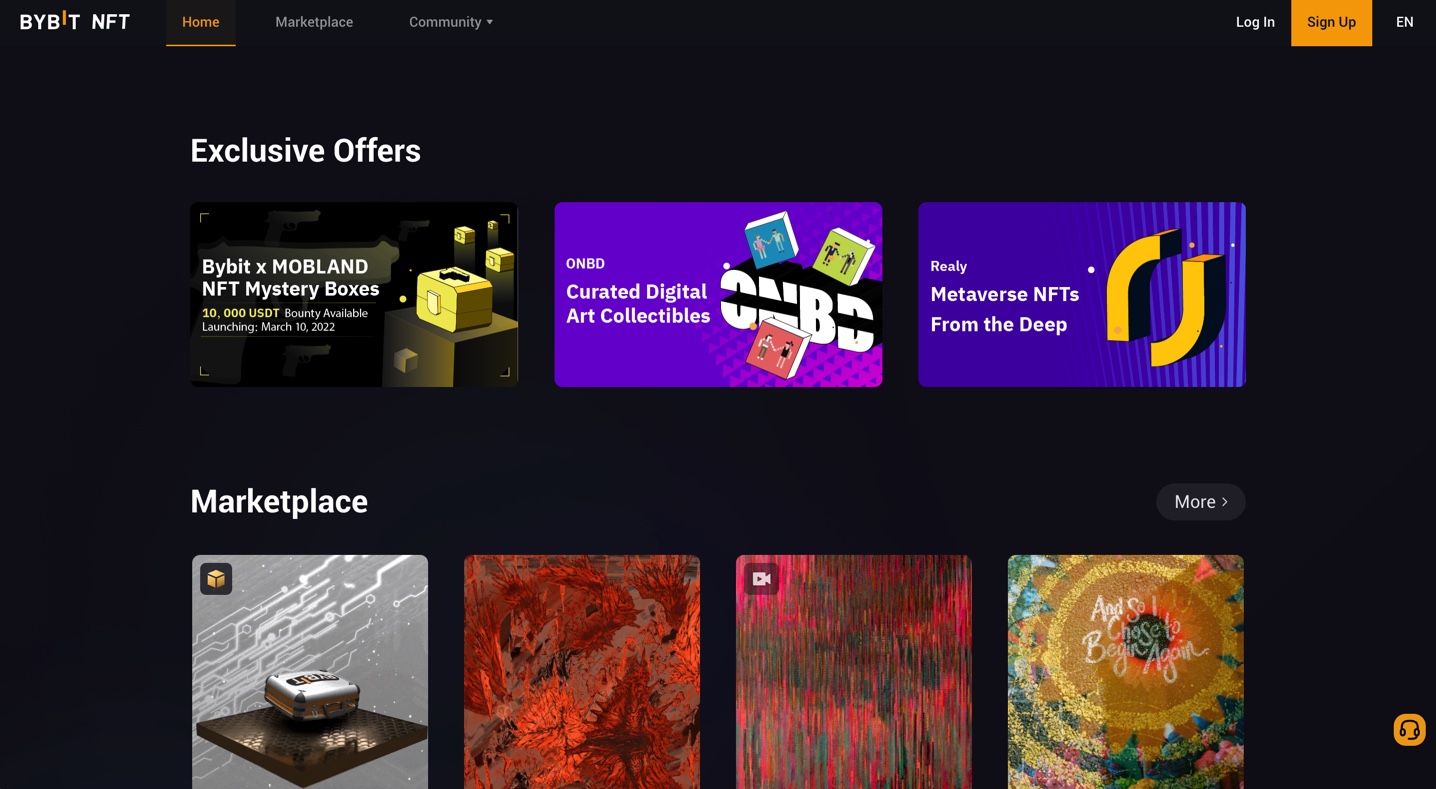Click the mystery box badge icon
The image size is (1436, 789).
point(216,579)
